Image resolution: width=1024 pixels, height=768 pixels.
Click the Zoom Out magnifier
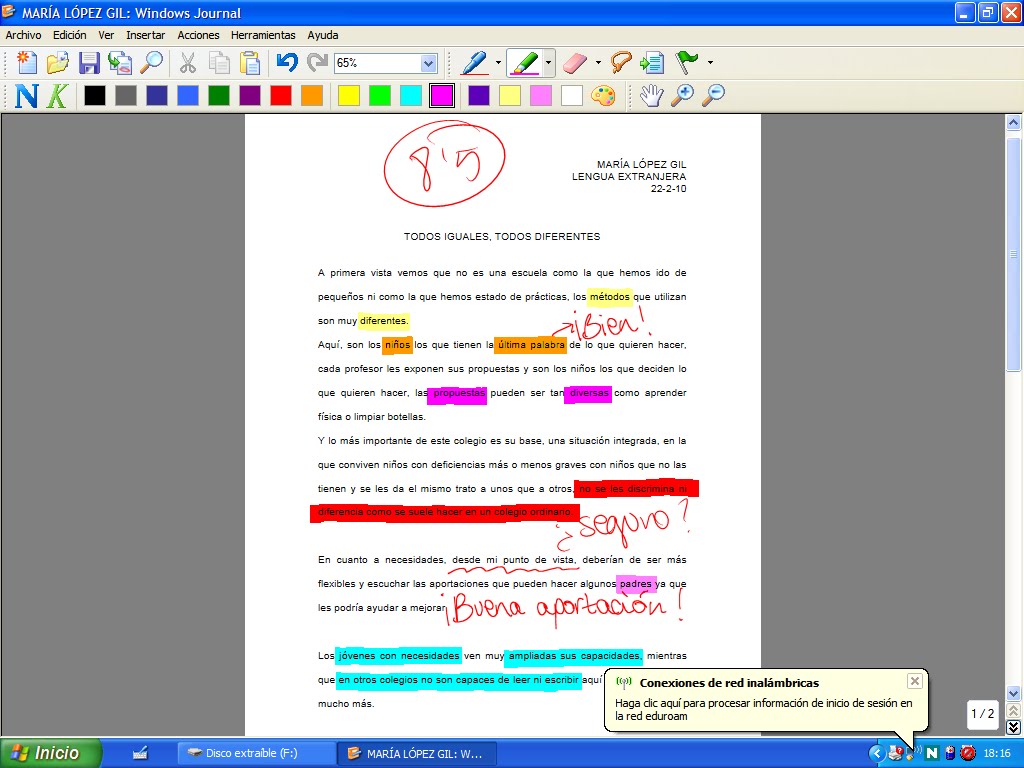click(x=714, y=95)
